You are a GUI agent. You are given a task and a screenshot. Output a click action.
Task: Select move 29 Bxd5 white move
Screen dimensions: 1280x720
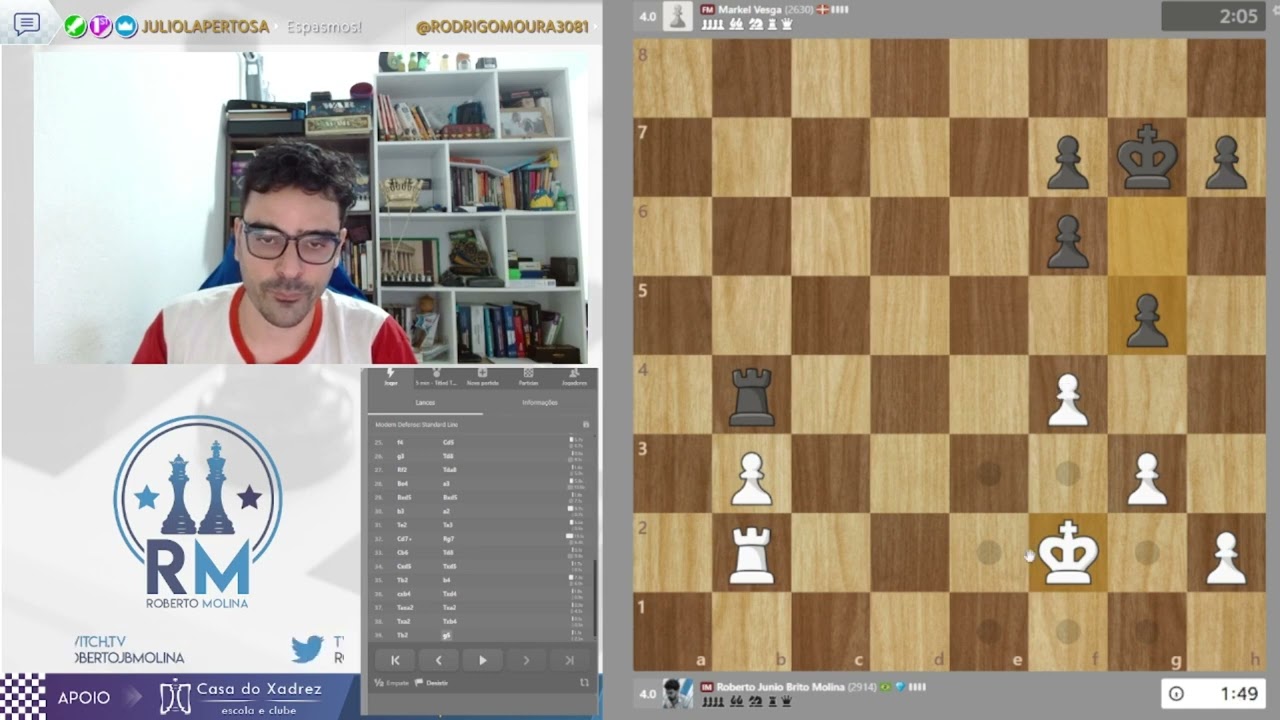pyautogui.click(x=404, y=497)
